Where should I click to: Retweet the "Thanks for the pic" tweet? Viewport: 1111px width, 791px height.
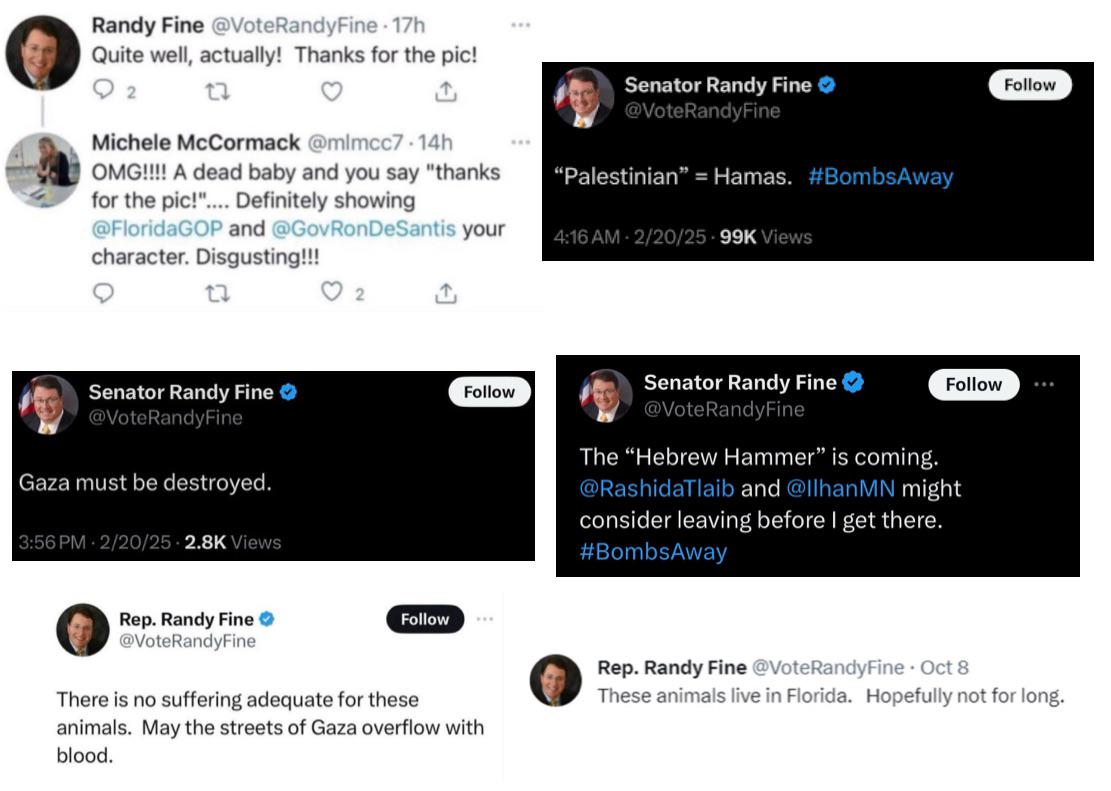[217, 92]
